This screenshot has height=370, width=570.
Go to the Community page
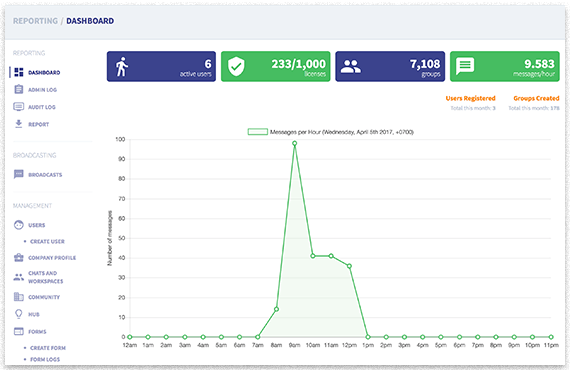click(x=44, y=297)
